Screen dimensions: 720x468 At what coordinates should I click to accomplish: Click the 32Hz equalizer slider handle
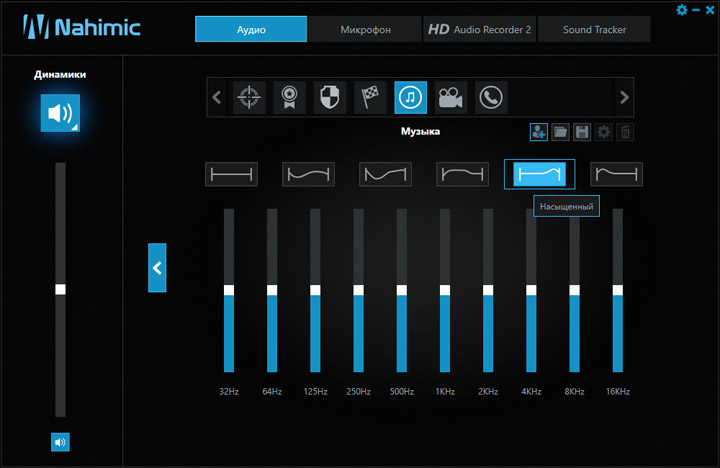(229, 290)
